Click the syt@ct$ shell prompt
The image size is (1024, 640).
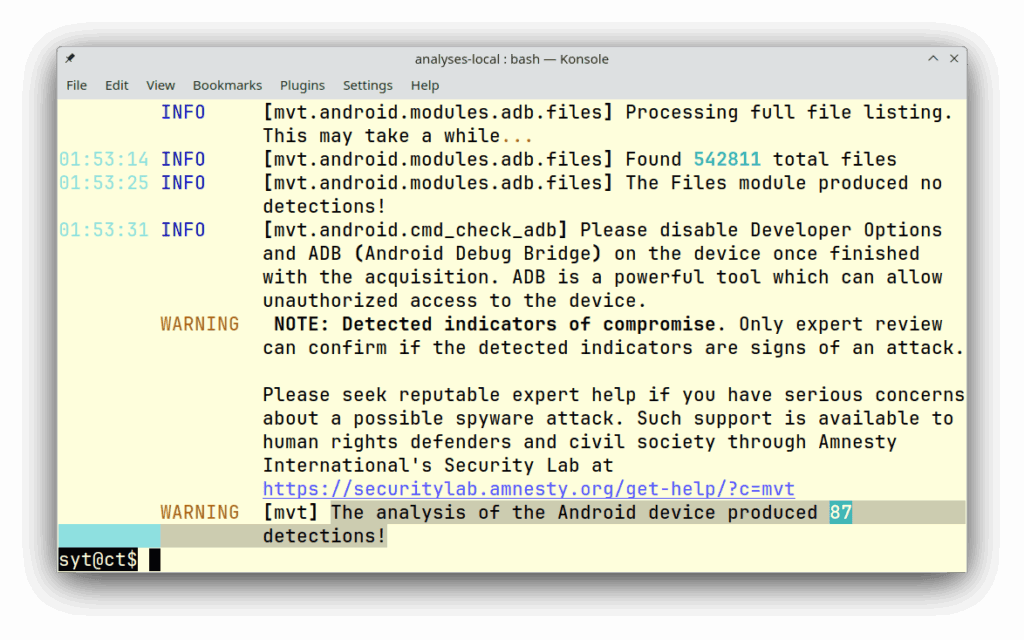tap(96, 560)
